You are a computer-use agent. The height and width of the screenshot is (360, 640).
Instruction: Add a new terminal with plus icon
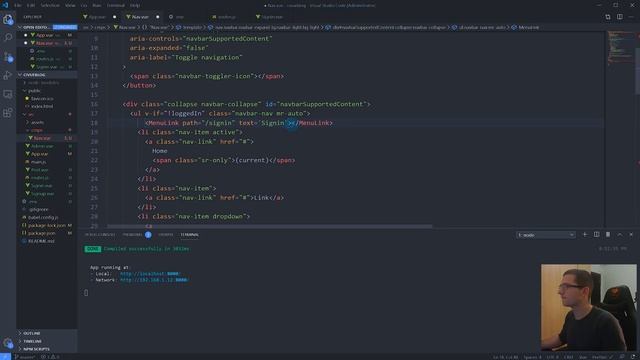584,235
